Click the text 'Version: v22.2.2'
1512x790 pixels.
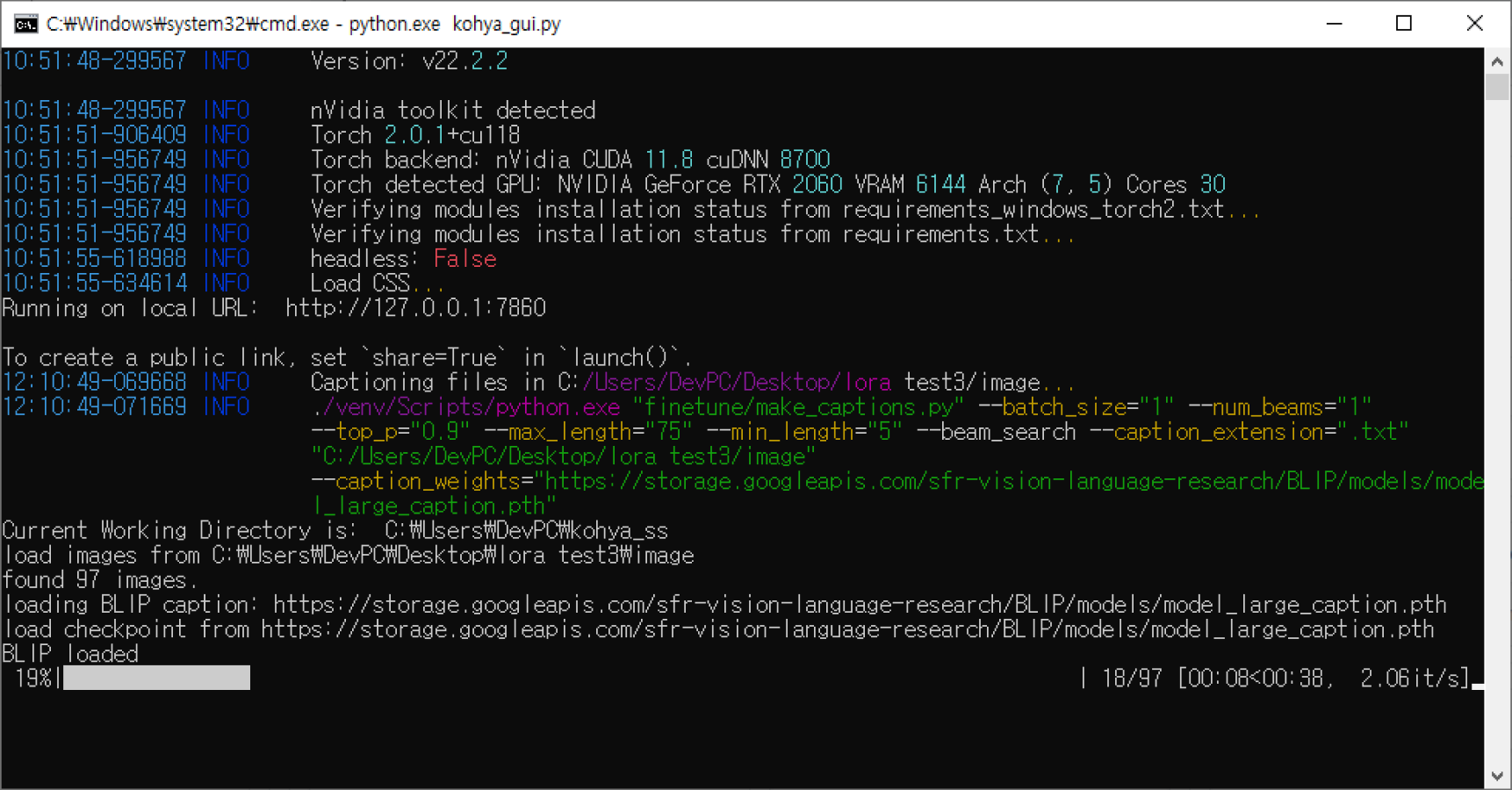[409, 61]
